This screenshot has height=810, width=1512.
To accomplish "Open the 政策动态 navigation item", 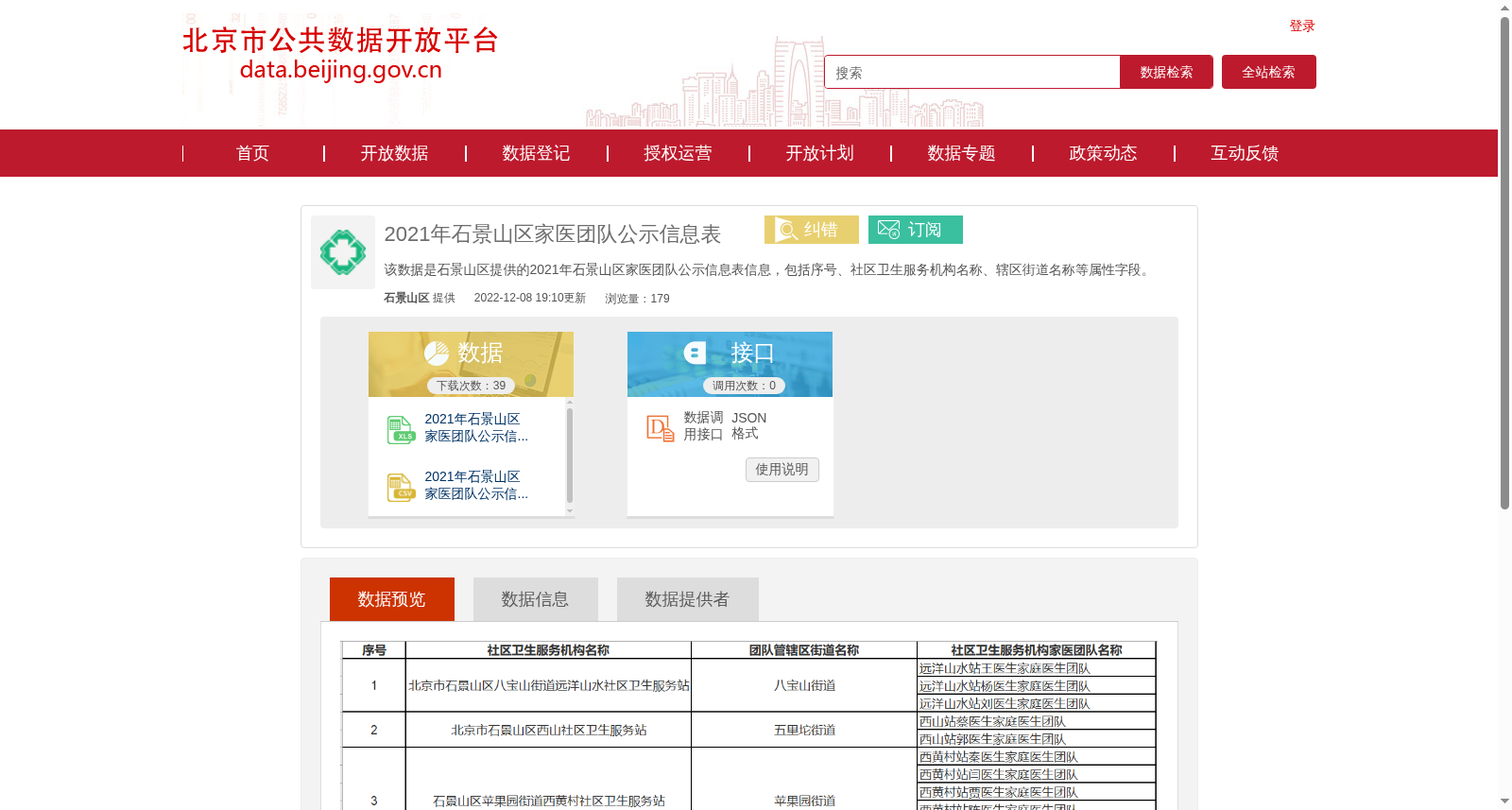I will click(1103, 153).
